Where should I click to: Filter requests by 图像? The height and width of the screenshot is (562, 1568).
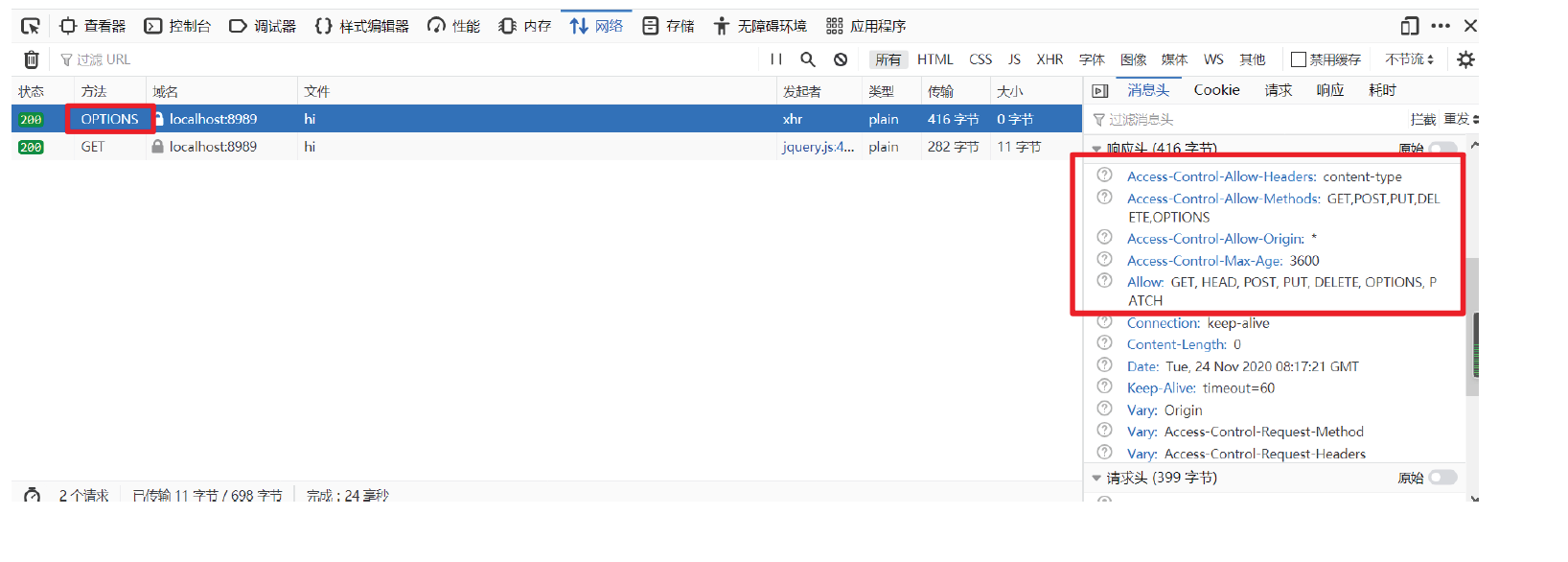1134,59
